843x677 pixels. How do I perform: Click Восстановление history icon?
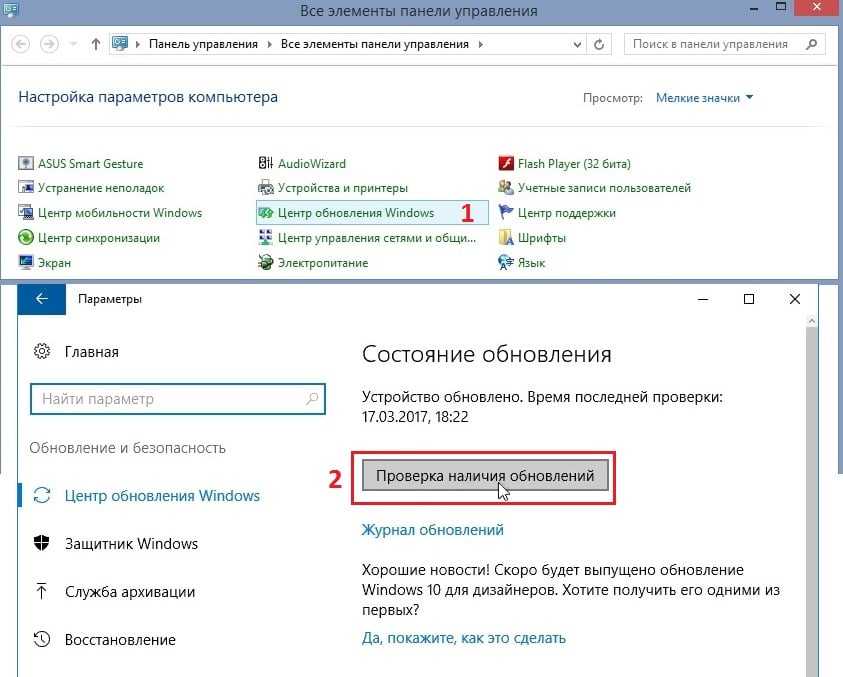tap(41, 639)
